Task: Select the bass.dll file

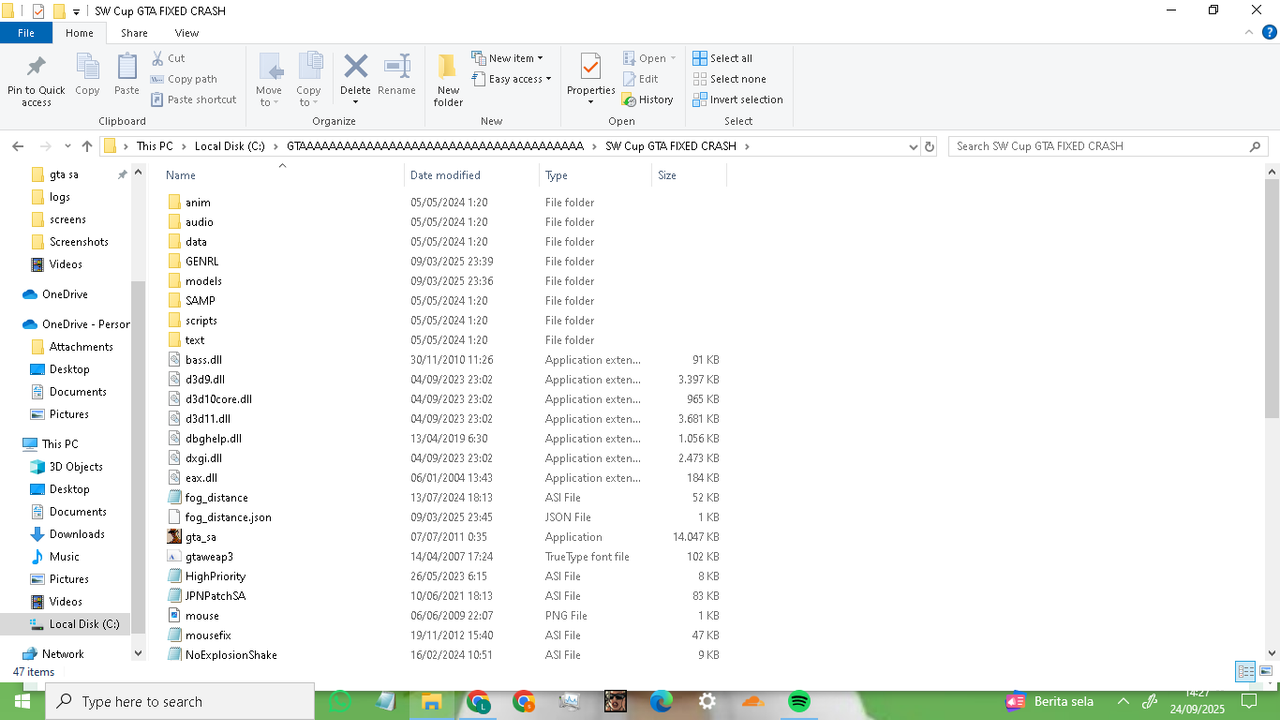Action: point(203,360)
